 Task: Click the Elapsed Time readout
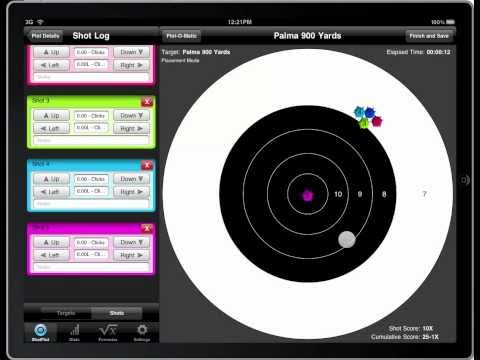pos(418,52)
